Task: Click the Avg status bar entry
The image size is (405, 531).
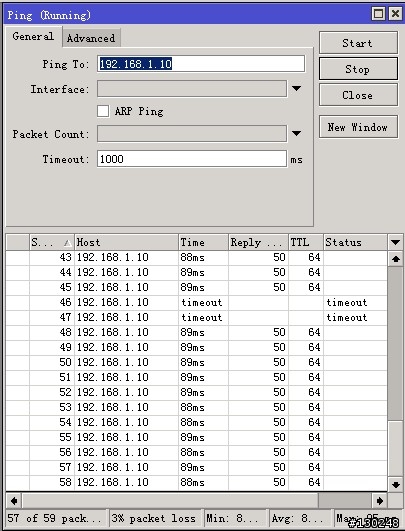Action: 300,518
